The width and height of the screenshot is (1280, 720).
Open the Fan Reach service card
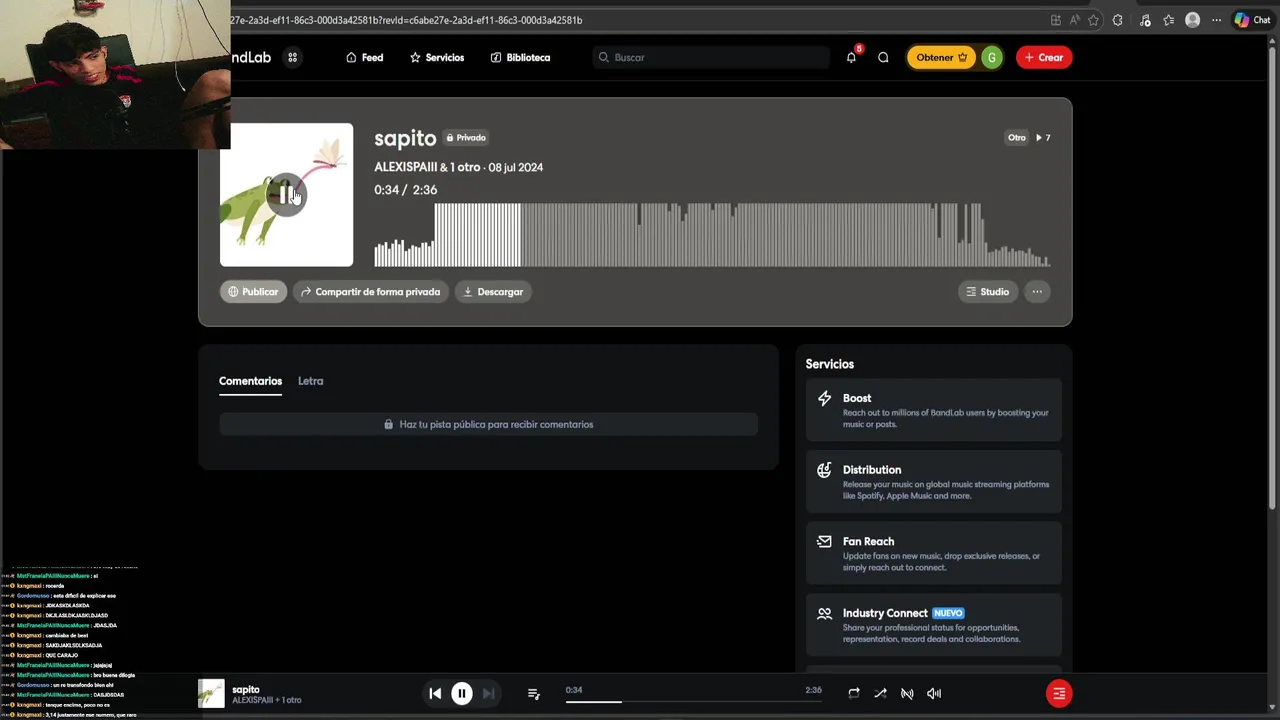933,554
